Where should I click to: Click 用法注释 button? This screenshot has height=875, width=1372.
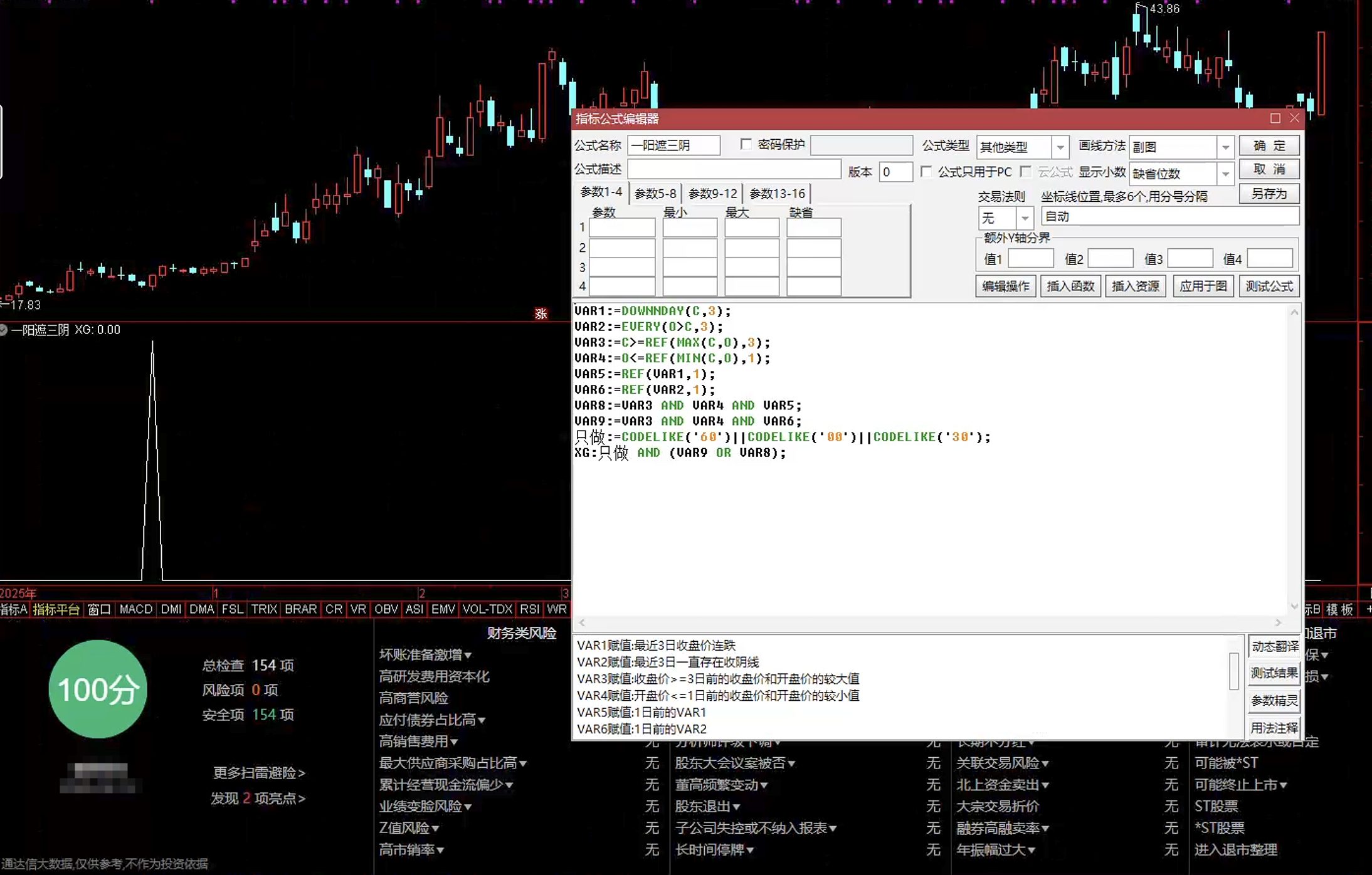(1274, 728)
